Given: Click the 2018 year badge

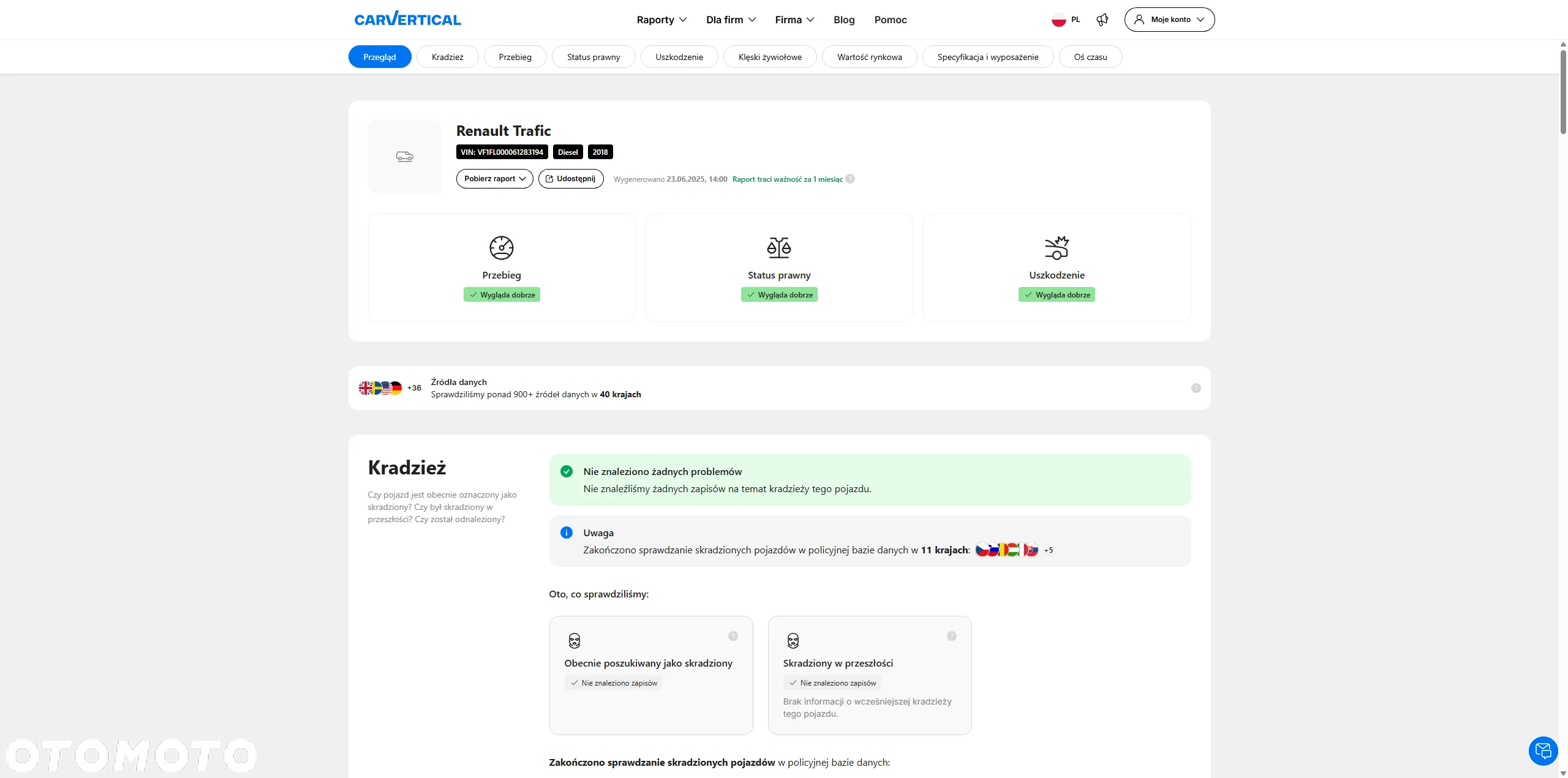Looking at the screenshot, I should click(600, 152).
